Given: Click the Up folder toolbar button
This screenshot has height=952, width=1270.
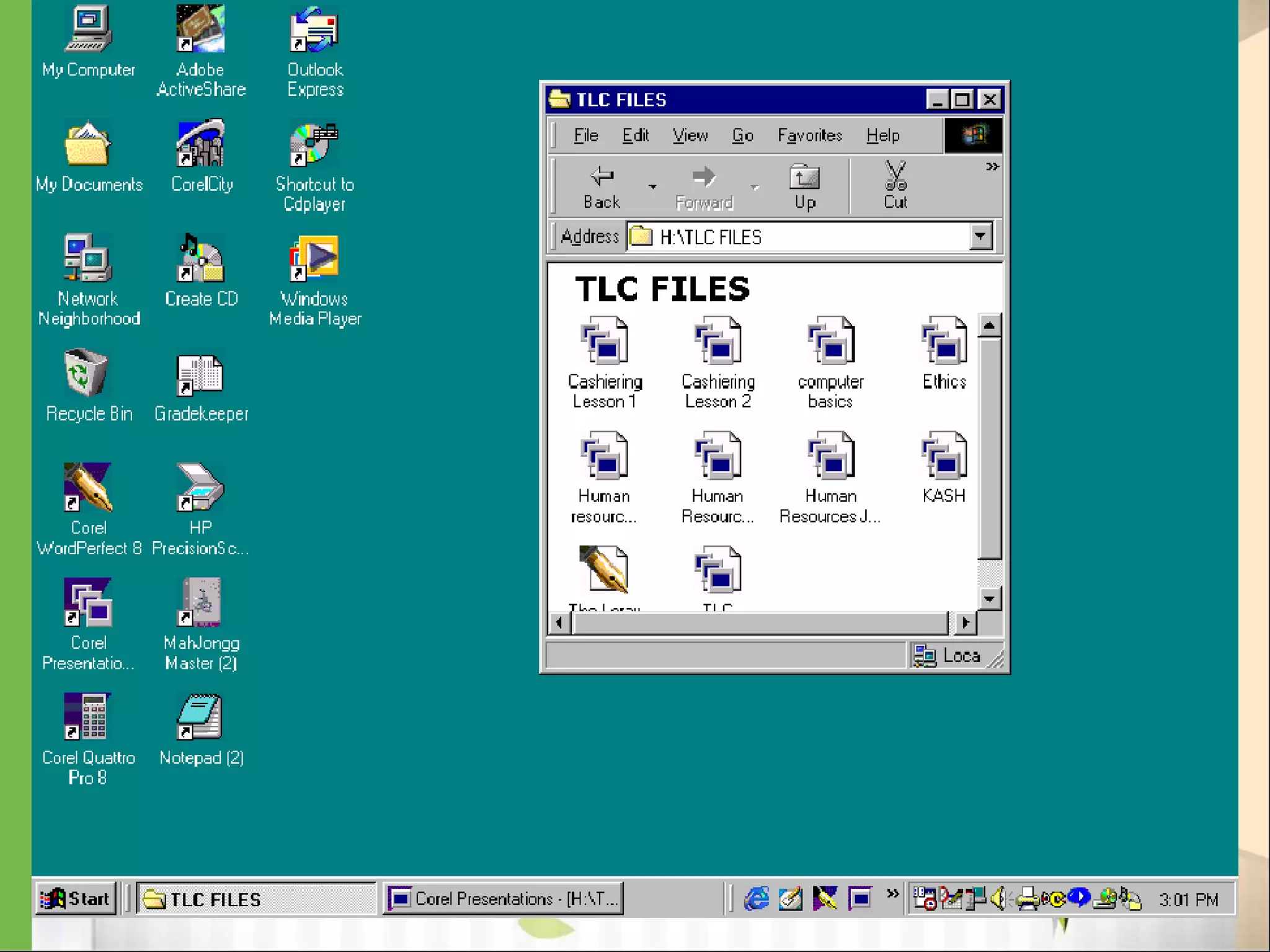Looking at the screenshot, I should pos(804,185).
